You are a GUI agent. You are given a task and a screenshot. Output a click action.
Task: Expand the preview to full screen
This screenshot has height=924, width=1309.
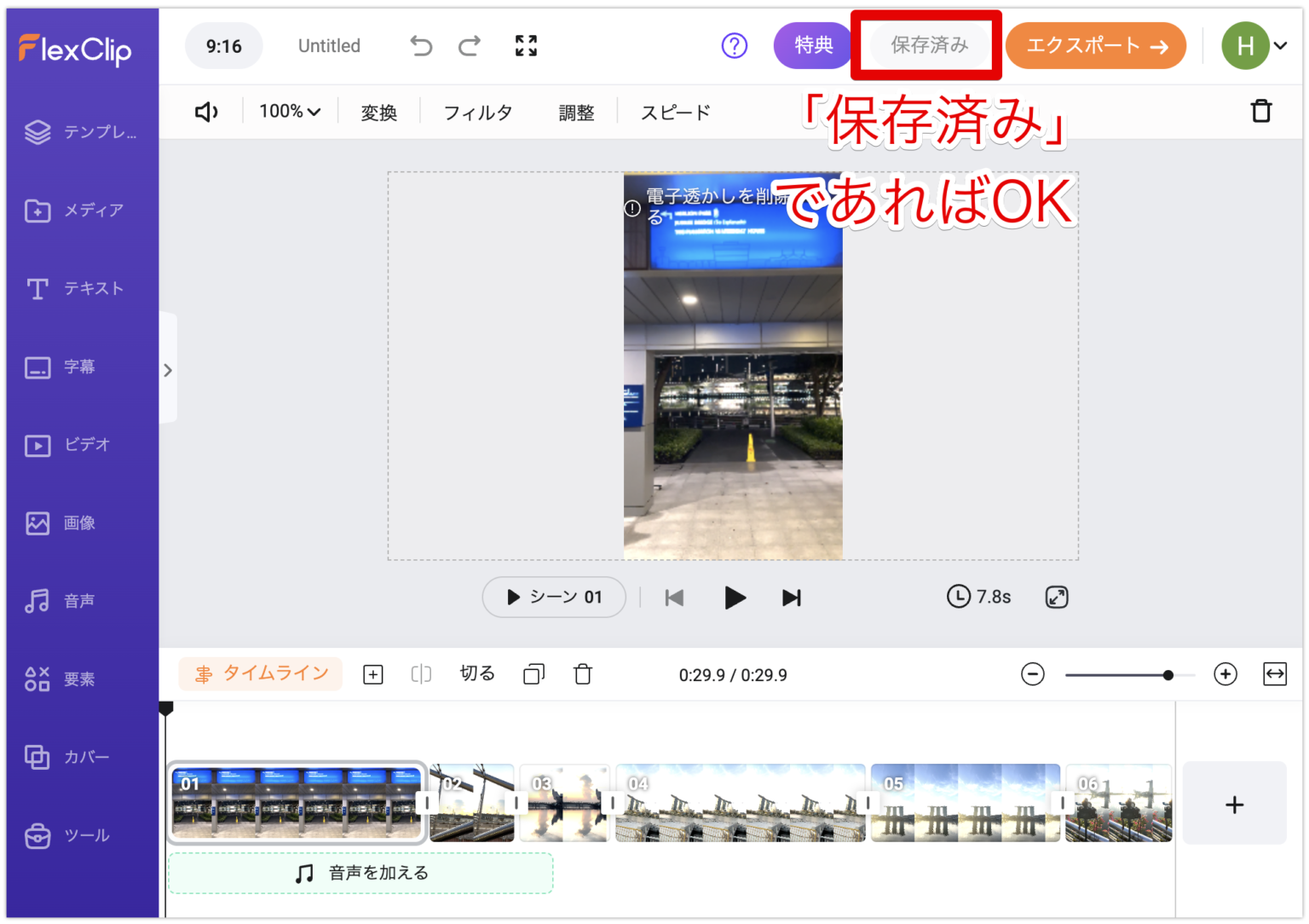coord(1056,597)
